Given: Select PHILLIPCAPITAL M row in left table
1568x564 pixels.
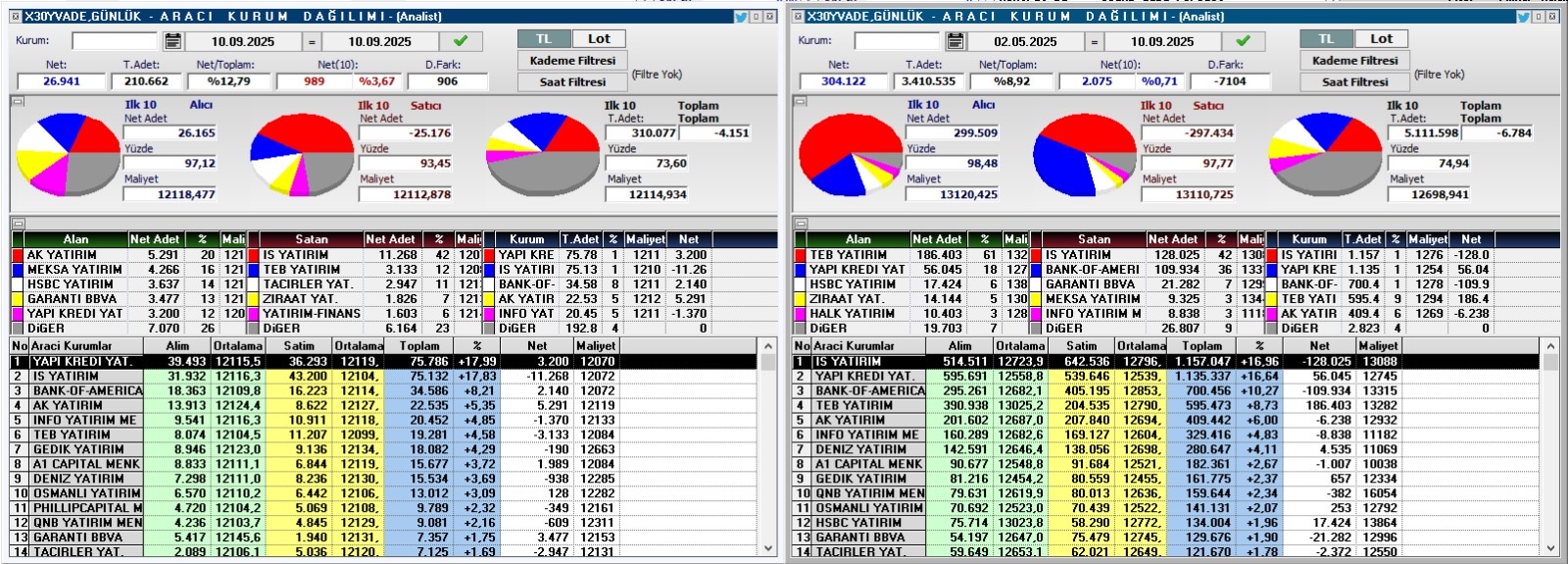Looking at the screenshot, I should click(384, 508).
